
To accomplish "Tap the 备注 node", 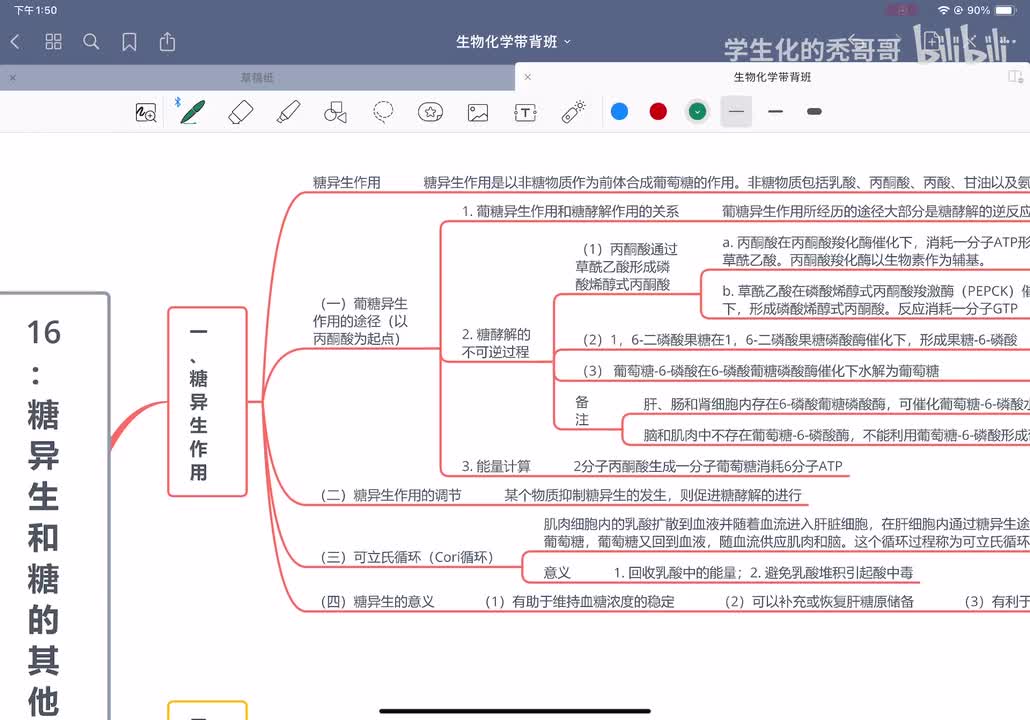I will pyautogui.click(x=582, y=411).
